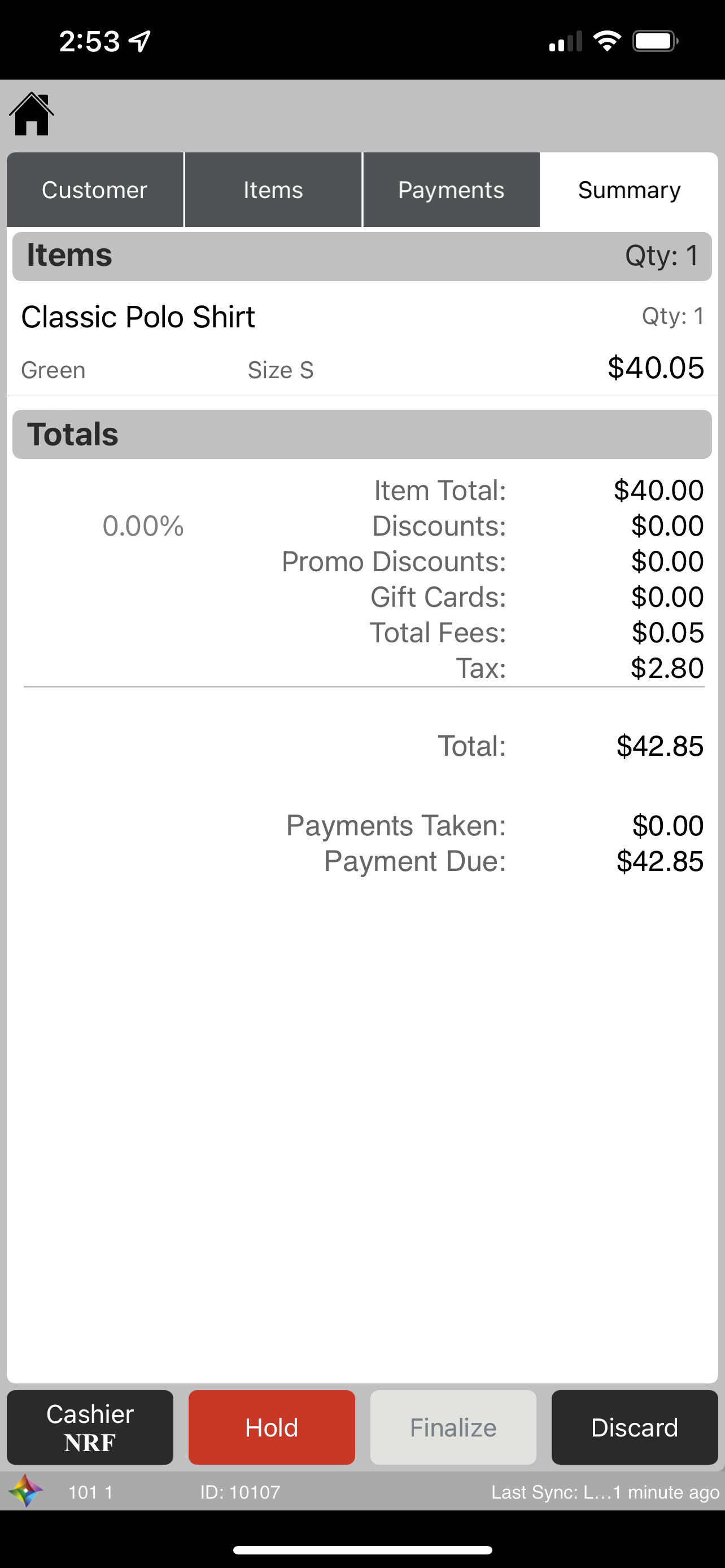The image size is (725, 1568).
Task: Tap the Wi-Fi status icon
Action: click(606, 41)
